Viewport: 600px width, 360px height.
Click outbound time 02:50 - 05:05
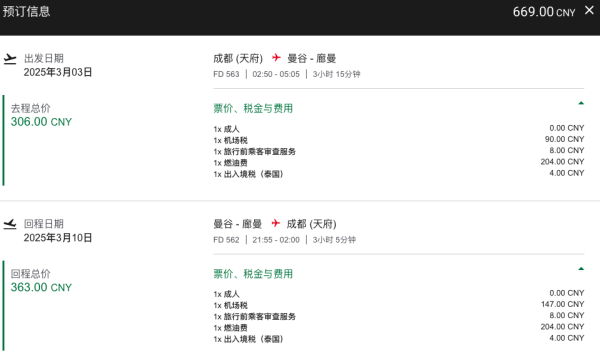(x=276, y=74)
